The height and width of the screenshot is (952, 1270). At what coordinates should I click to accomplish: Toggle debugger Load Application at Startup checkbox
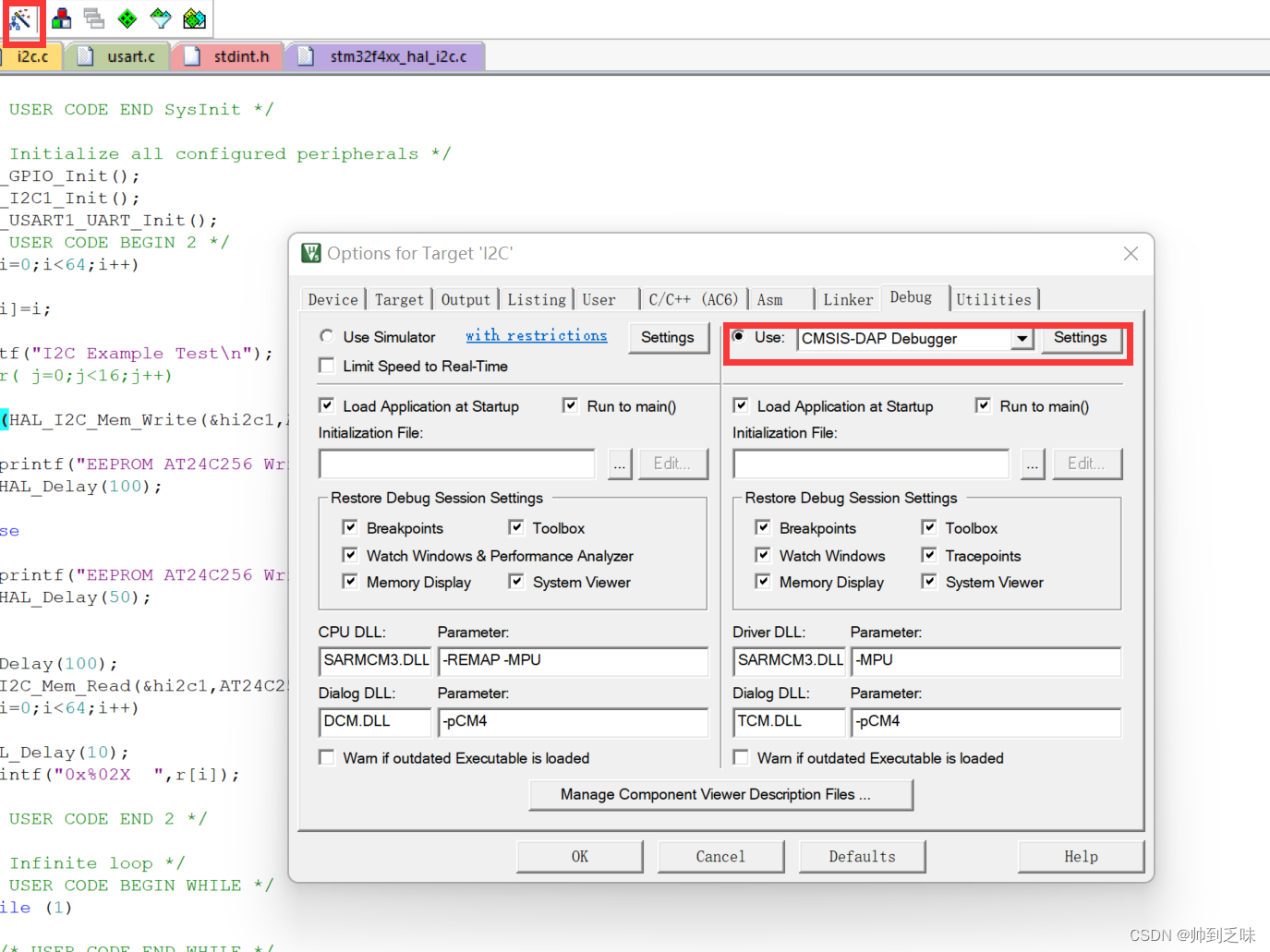(x=741, y=405)
